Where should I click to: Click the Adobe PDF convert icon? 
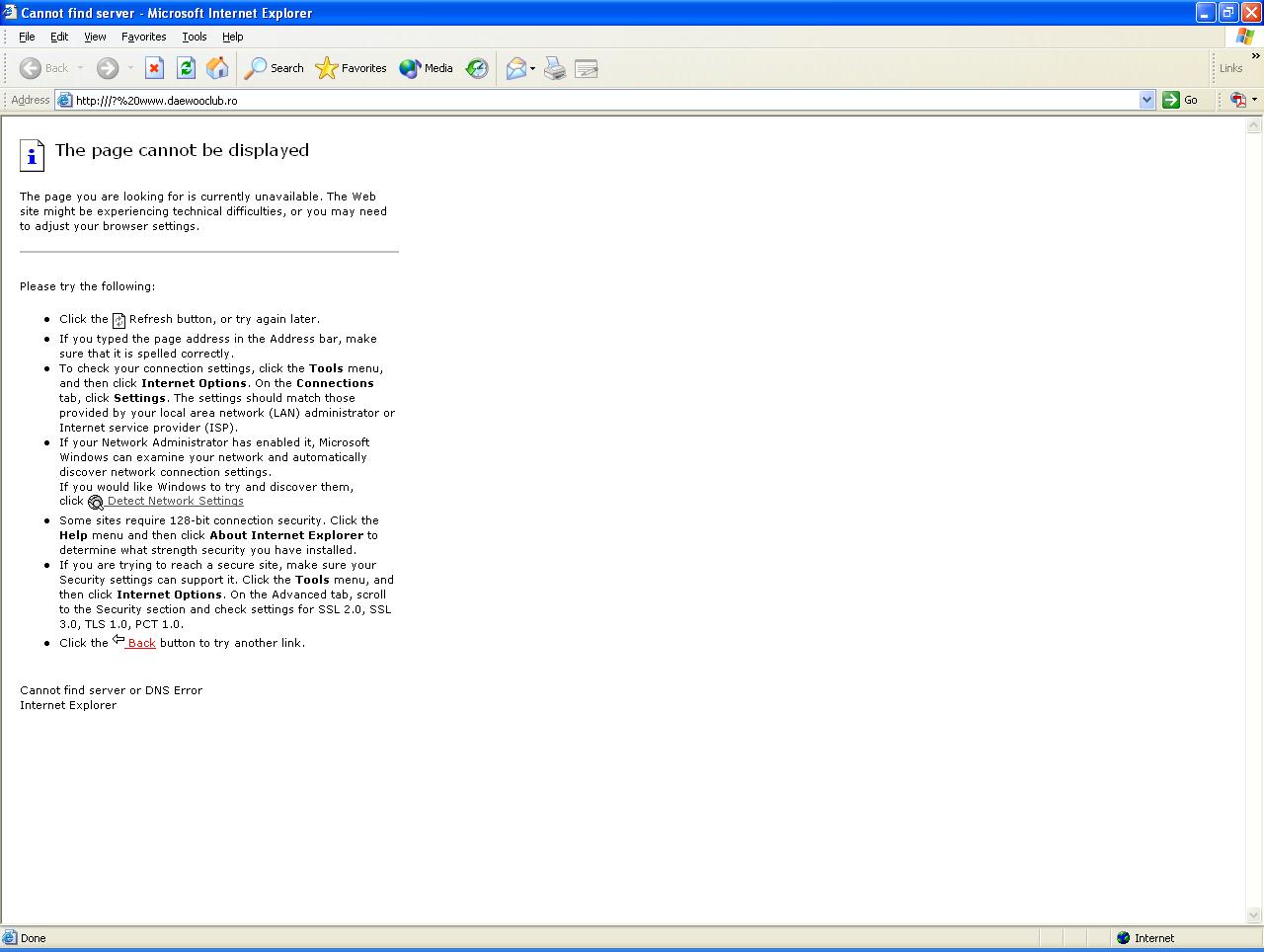click(x=1237, y=100)
